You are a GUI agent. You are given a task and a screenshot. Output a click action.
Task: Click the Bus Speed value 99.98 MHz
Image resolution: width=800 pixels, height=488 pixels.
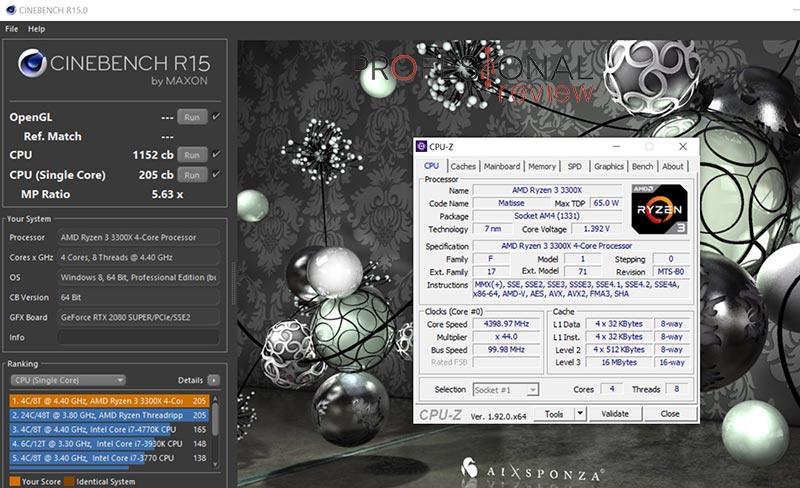pos(506,350)
